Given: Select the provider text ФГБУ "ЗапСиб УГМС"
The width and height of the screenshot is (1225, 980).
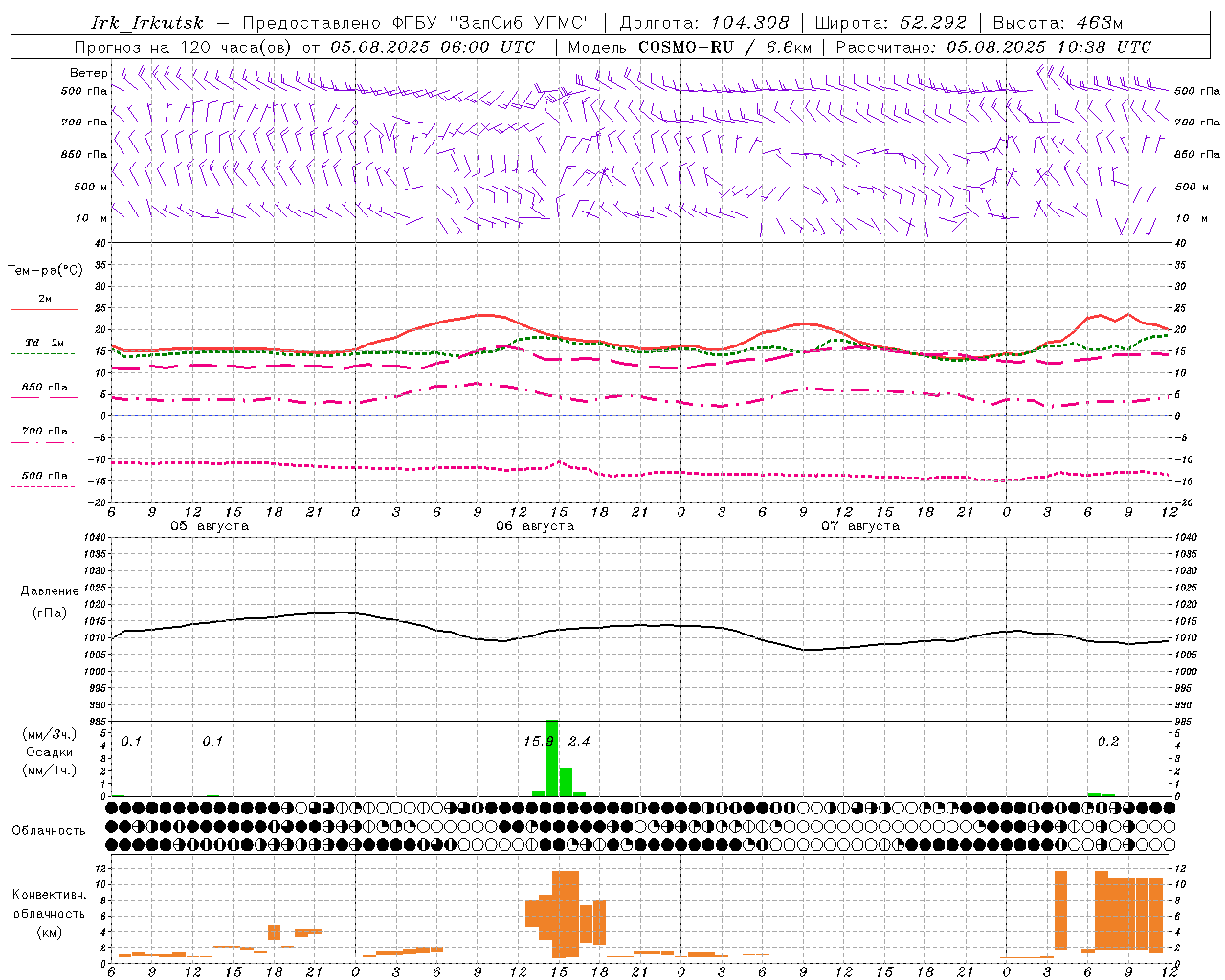Looking at the screenshot, I should click(494, 23).
